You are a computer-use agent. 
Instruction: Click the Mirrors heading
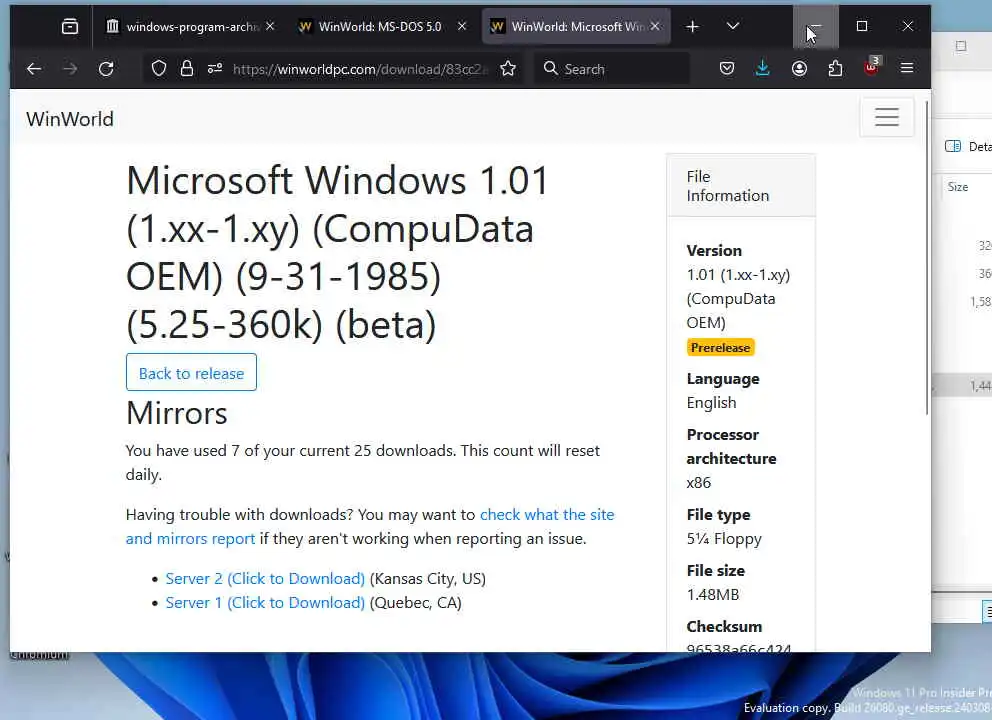177,413
